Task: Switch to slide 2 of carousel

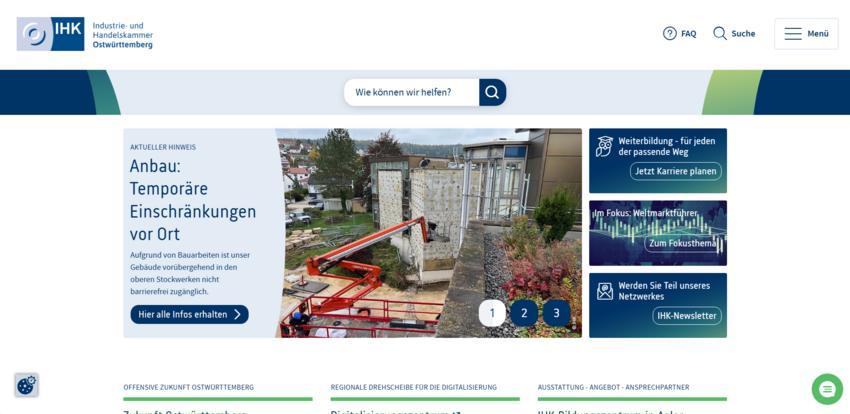Action: point(524,313)
